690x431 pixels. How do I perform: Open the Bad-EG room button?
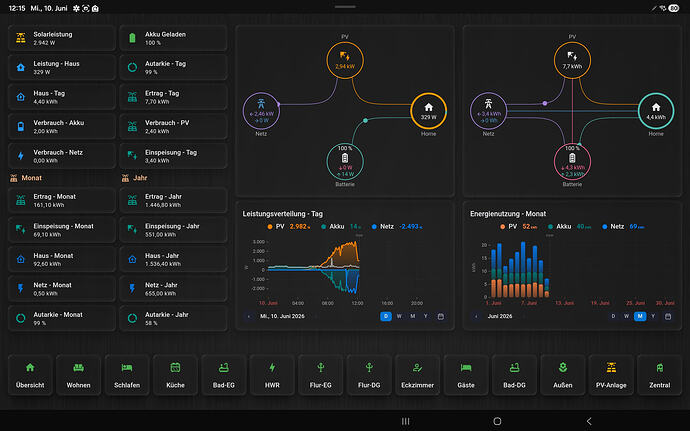pos(224,375)
